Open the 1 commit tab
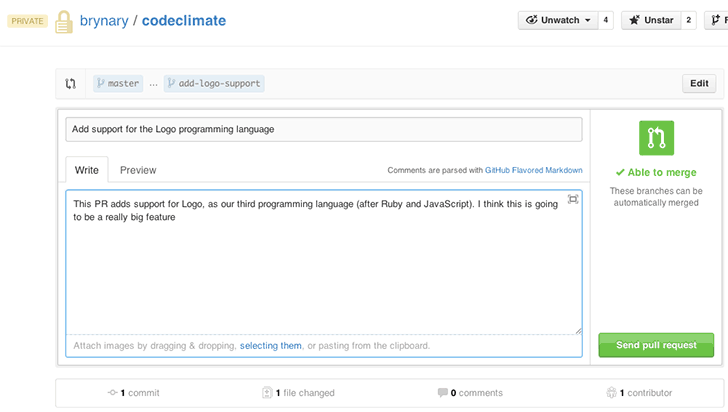 (x=134, y=393)
